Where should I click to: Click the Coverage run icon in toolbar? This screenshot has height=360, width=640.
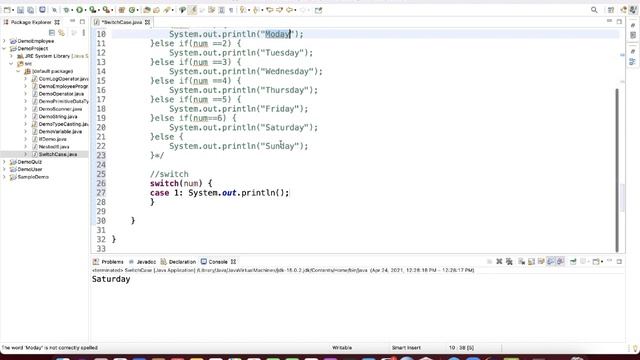coord(93,10)
